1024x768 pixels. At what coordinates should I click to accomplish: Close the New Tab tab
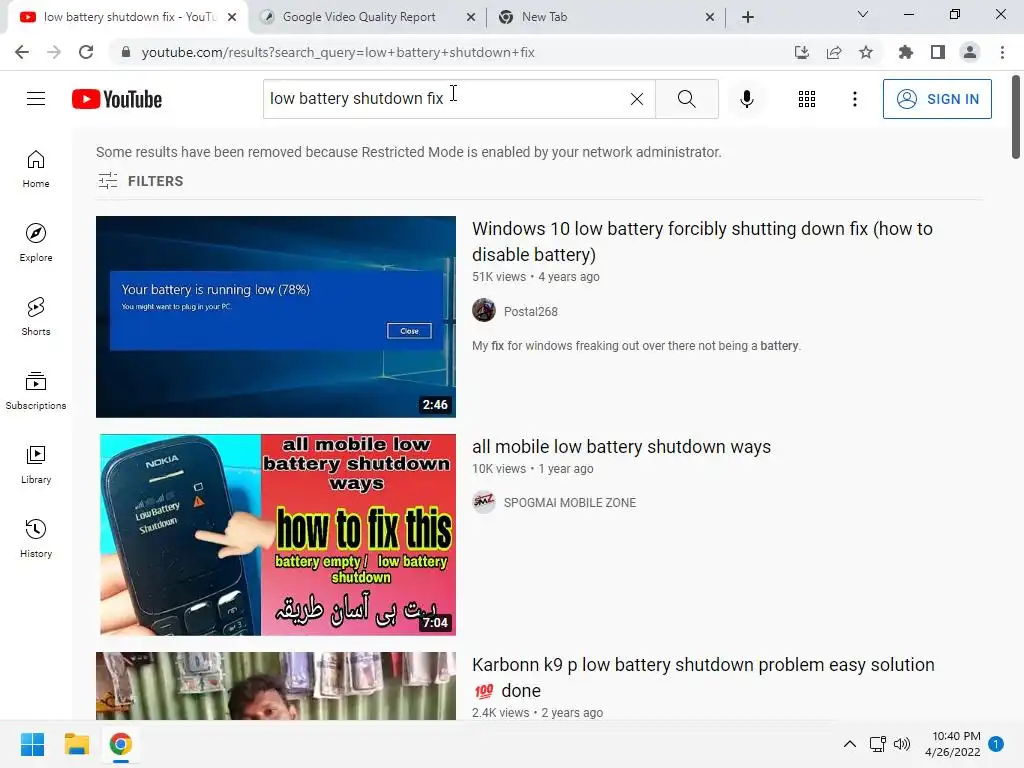710,18
